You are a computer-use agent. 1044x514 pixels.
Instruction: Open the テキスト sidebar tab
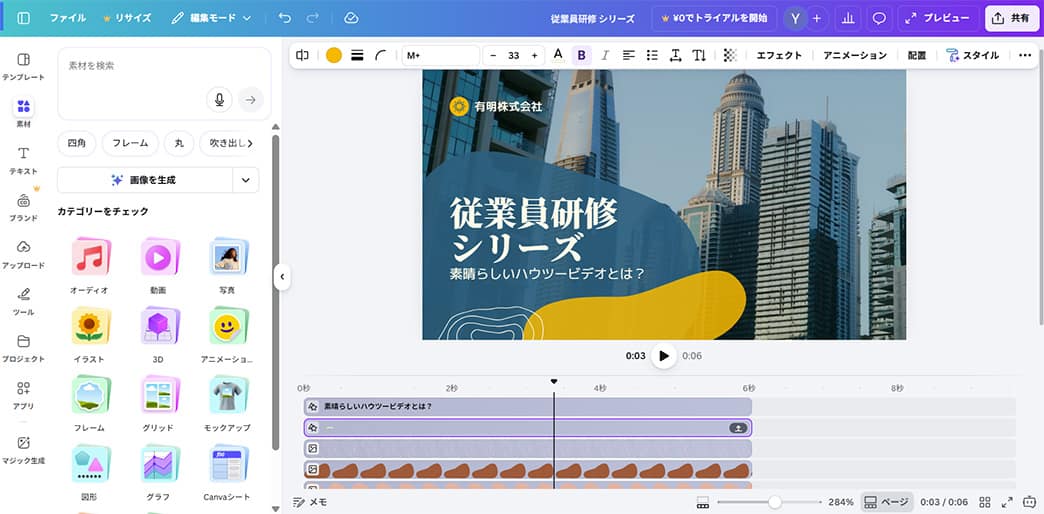coord(23,161)
